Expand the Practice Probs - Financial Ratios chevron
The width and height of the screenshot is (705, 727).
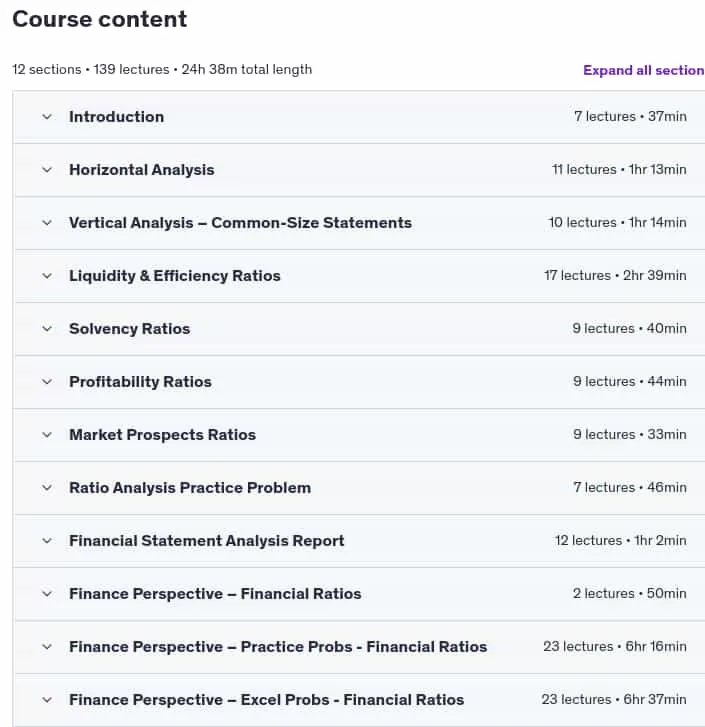(x=47, y=647)
